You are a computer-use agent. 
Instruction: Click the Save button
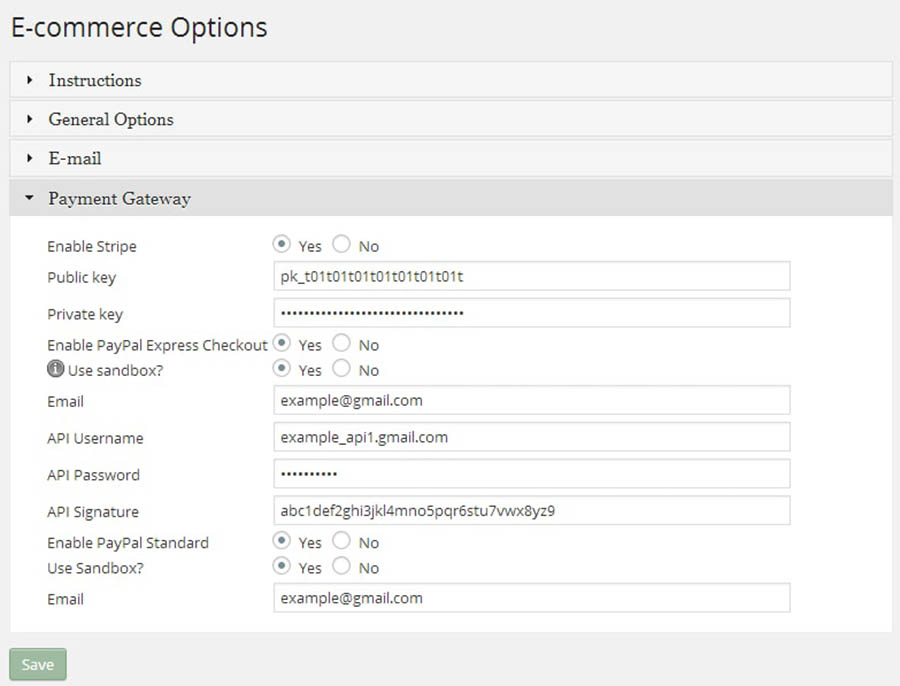38,665
